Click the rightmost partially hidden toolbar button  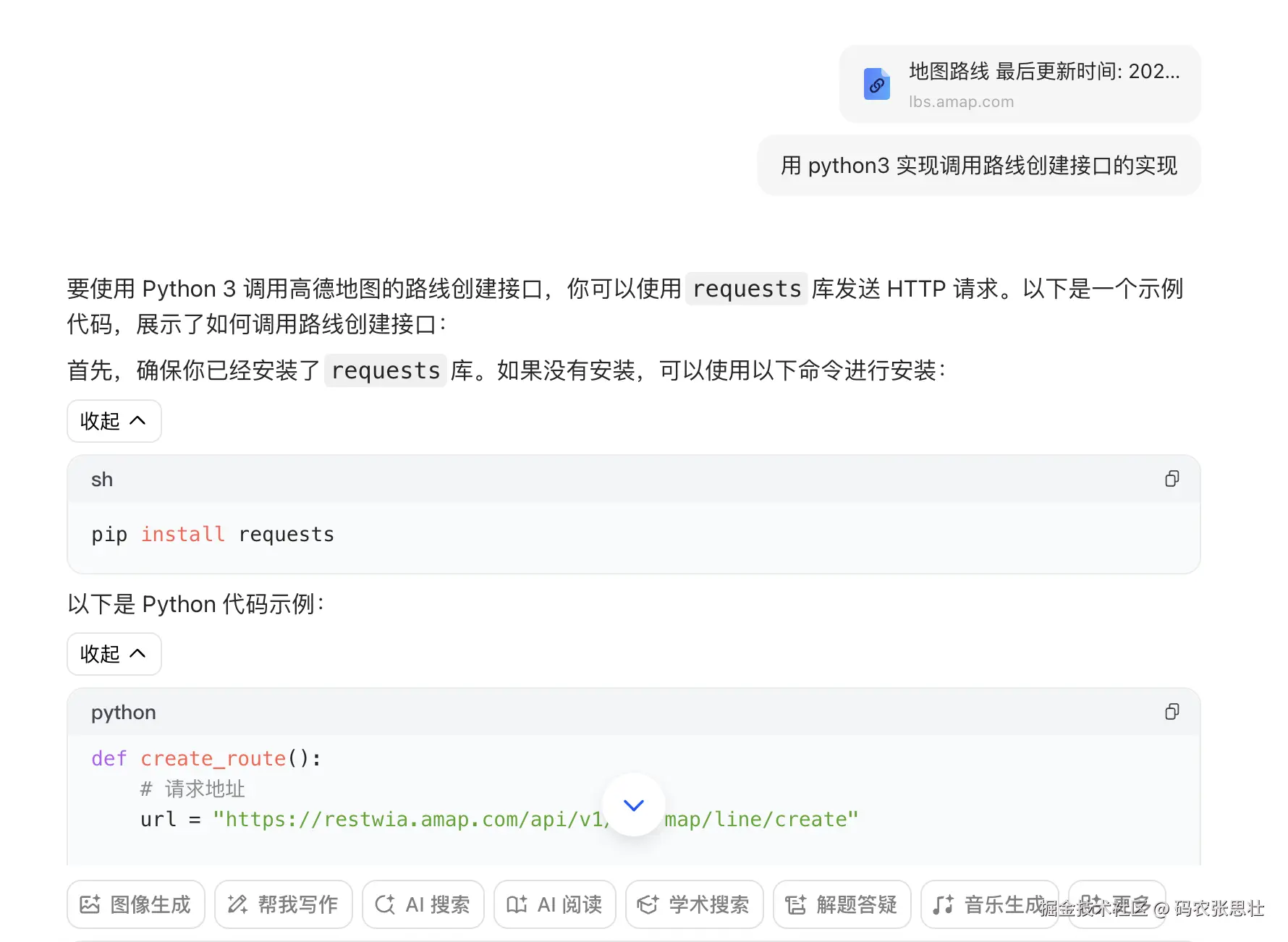coord(1117,904)
